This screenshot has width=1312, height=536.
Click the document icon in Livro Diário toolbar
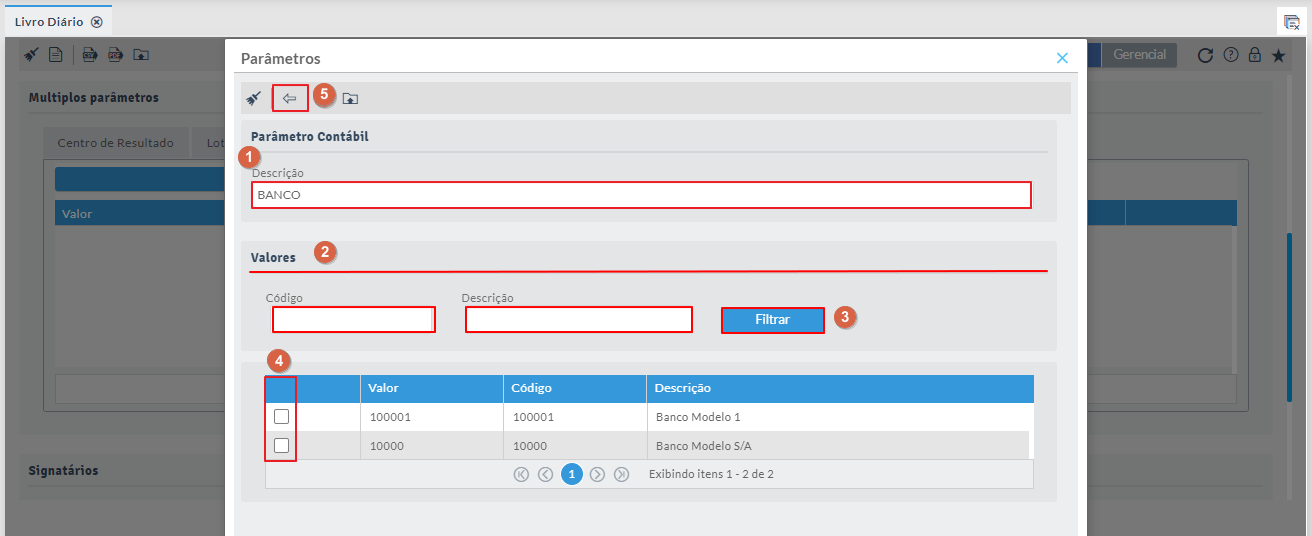pos(56,55)
